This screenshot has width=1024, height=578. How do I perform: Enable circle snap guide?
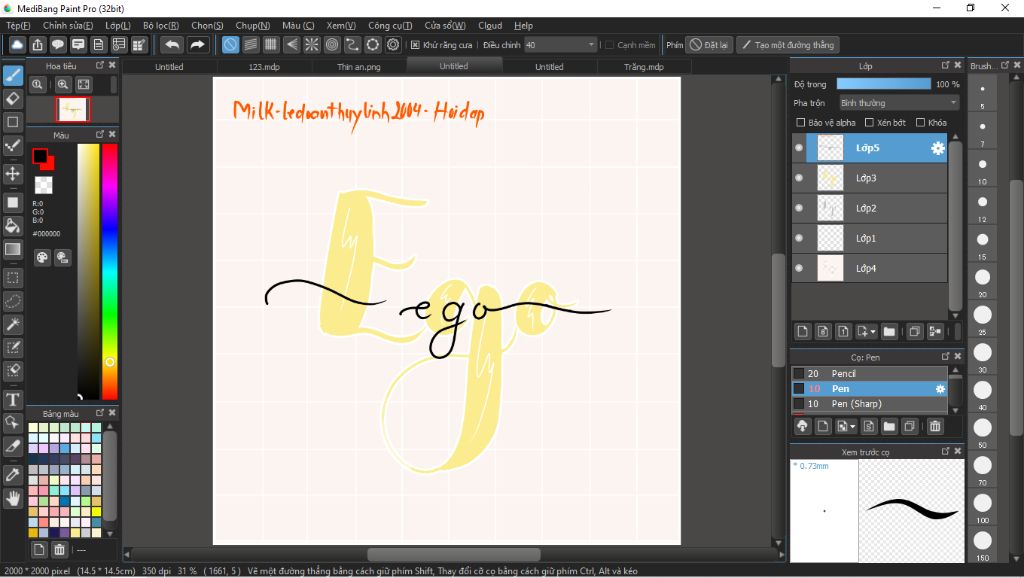click(332, 45)
